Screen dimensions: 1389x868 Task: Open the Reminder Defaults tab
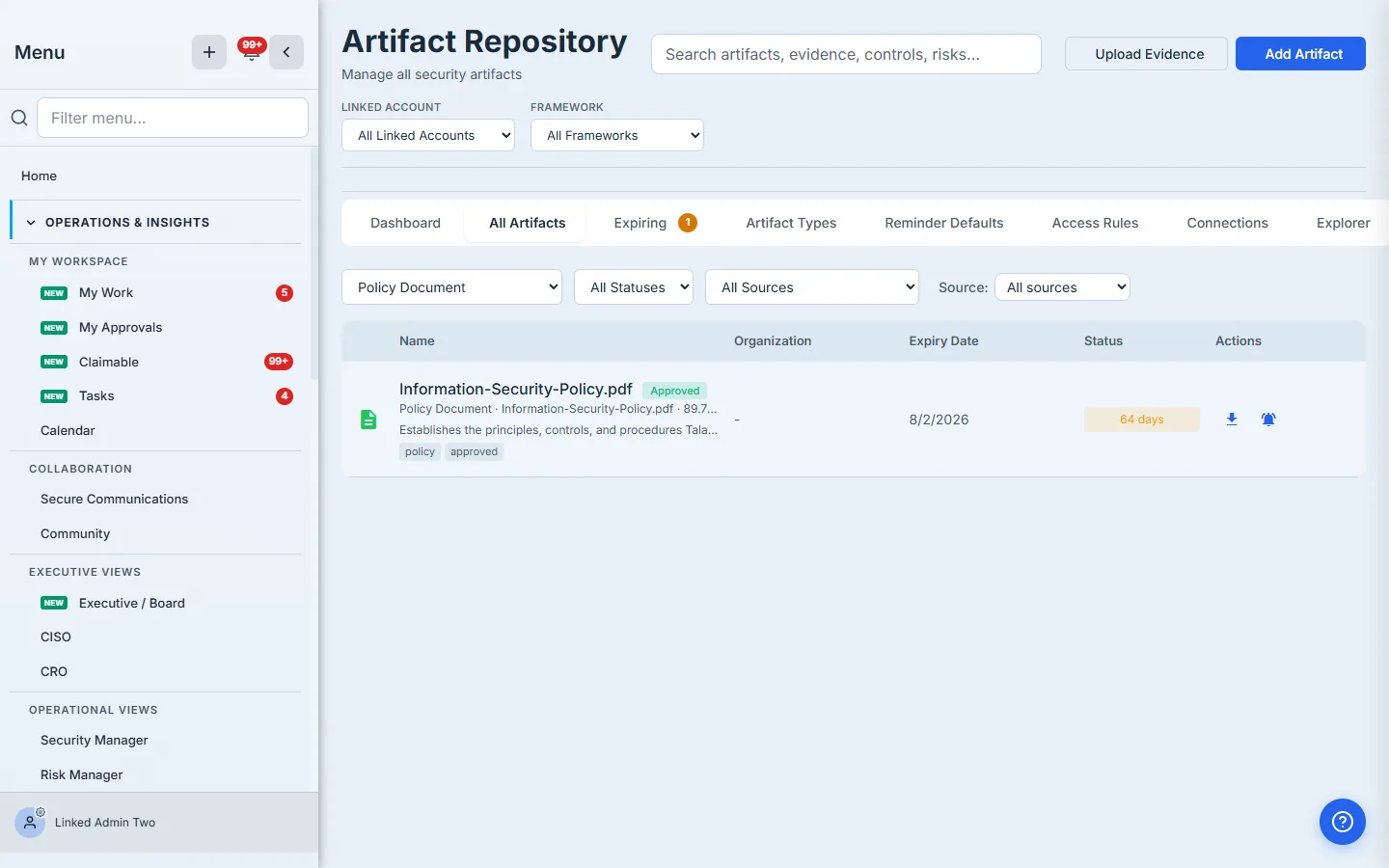click(944, 223)
